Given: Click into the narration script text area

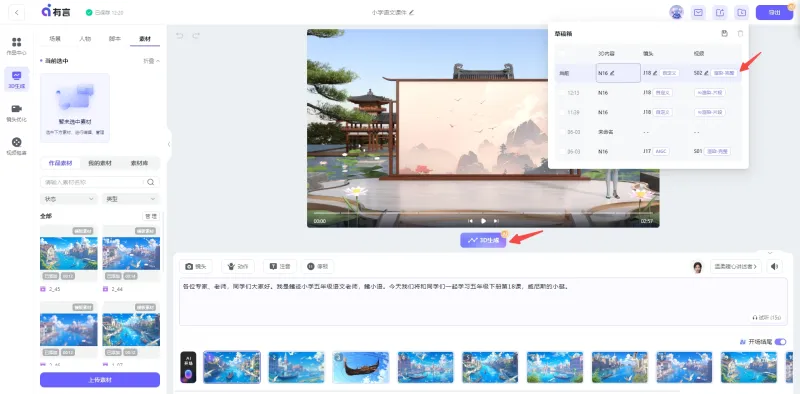Looking at the screenshot, I should 483,302.
